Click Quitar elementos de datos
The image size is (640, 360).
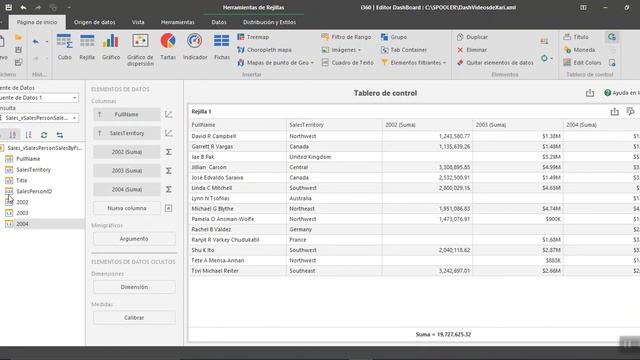[x=495, y=62]
